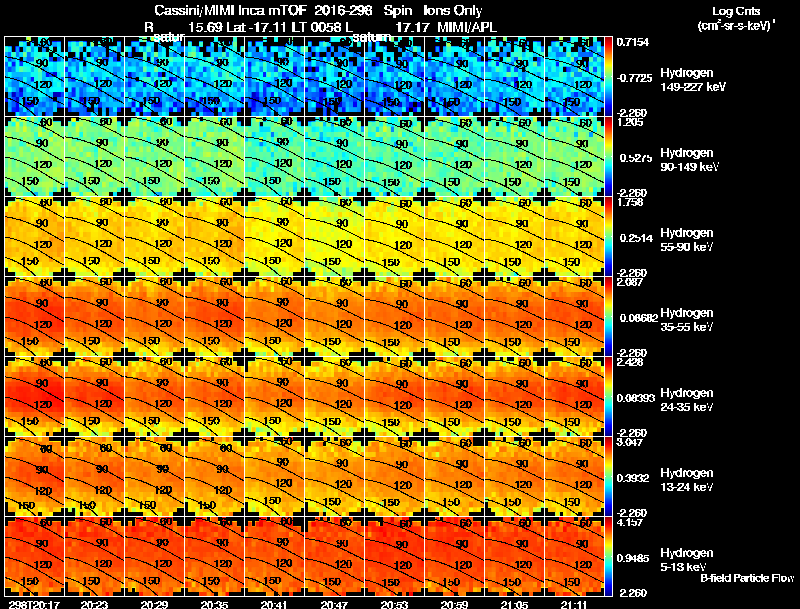Click the '20:41' time axis label
The image size is (800, 609).
[274, 604]
